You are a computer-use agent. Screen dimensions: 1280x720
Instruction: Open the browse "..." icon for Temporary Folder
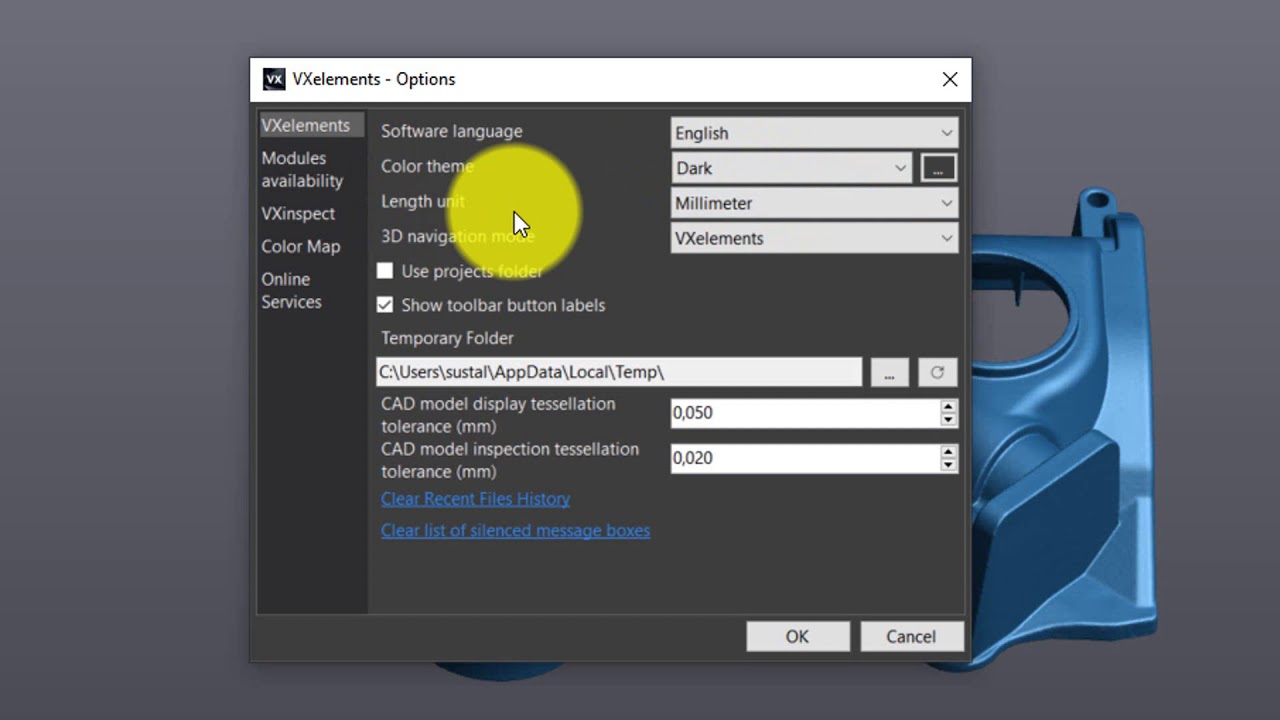coord(889,372)
